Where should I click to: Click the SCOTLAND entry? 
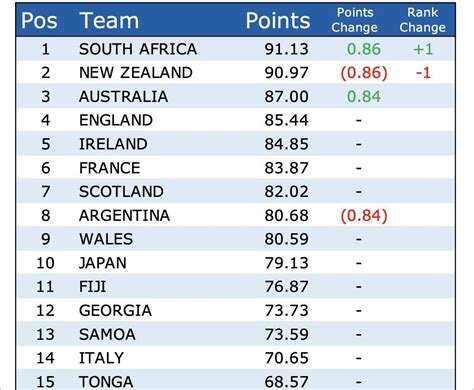pyautogui.click(x=121, y=192)
